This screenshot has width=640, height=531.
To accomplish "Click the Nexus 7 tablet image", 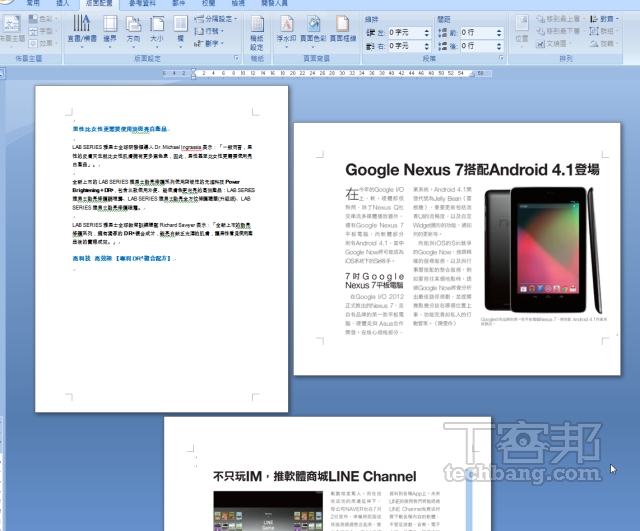I will coord(543,250).
